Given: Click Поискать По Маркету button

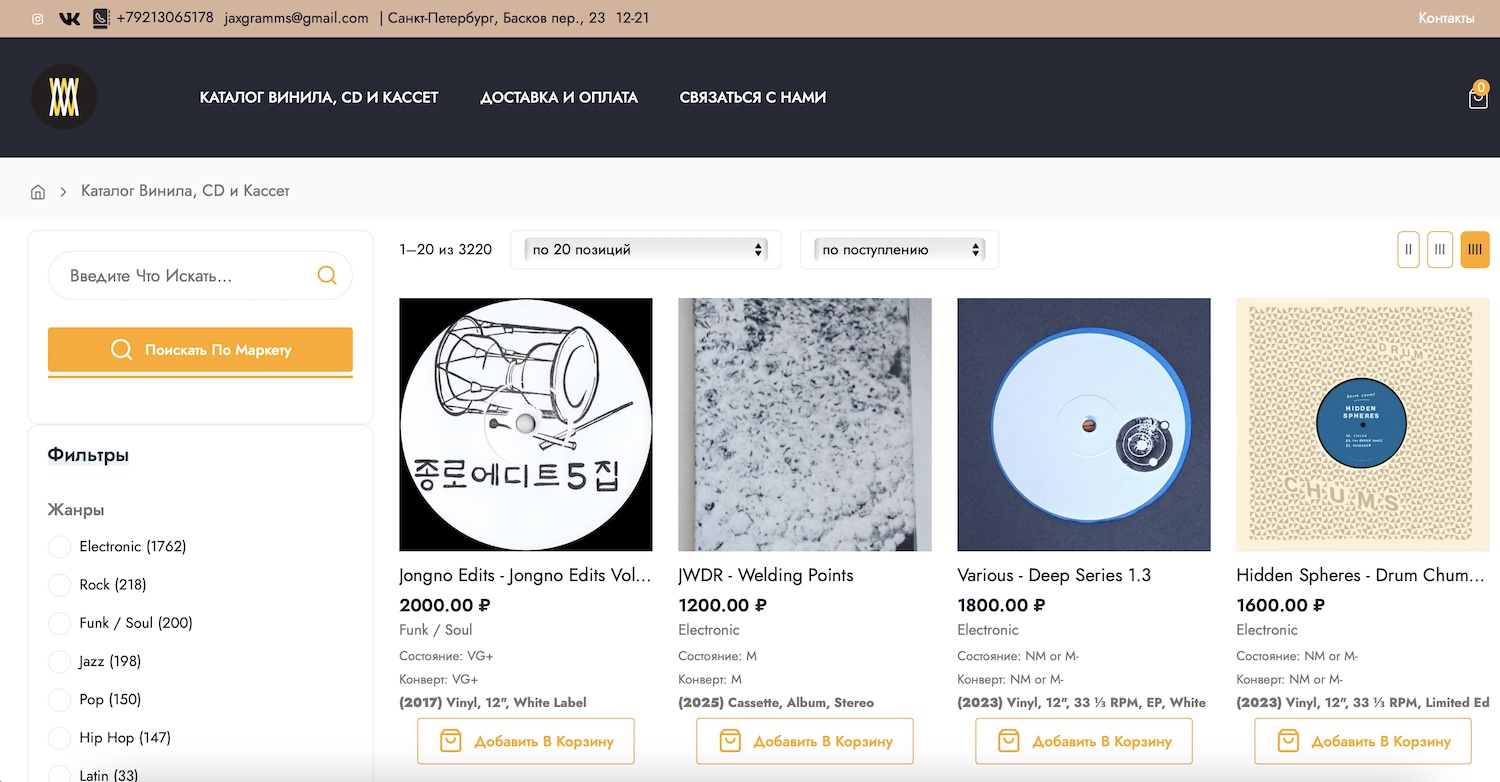Looking at the screenshot, I should coord(200,350).
